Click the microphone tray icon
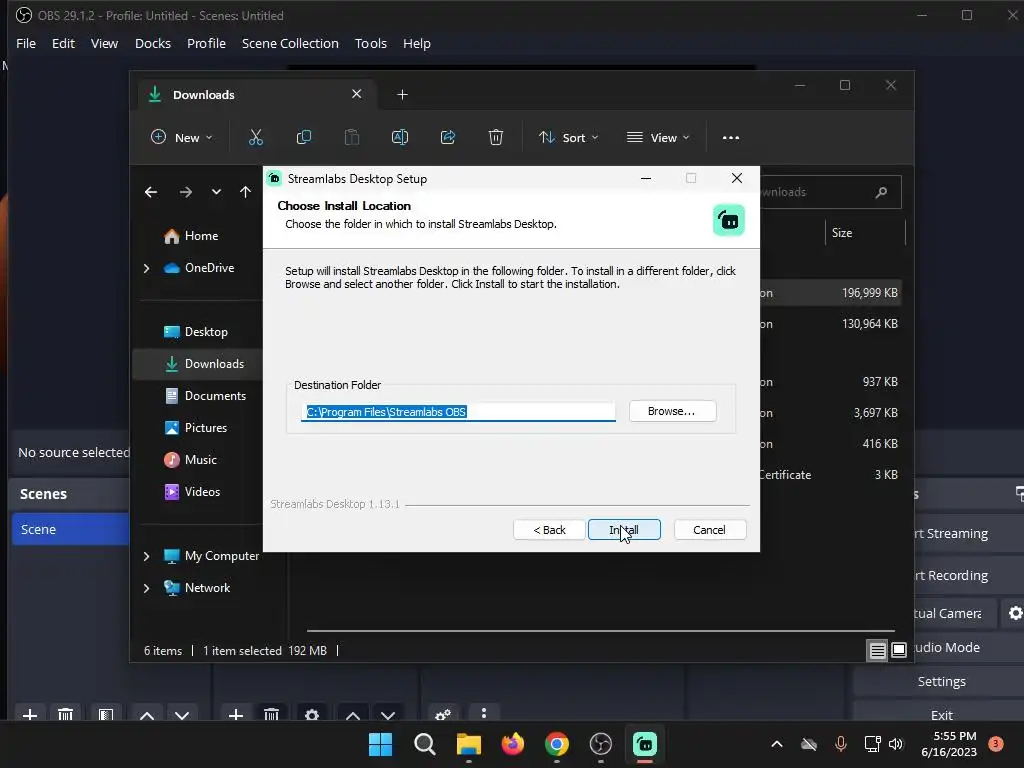This screenshot has height=768, width=1024. [x=840, y=744]
